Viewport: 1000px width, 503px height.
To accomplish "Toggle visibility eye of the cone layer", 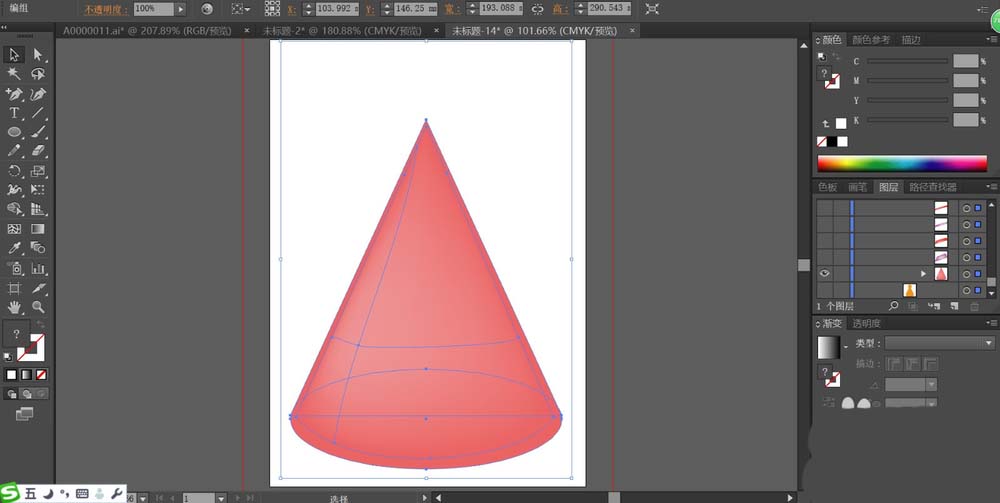I will (825, 273).
